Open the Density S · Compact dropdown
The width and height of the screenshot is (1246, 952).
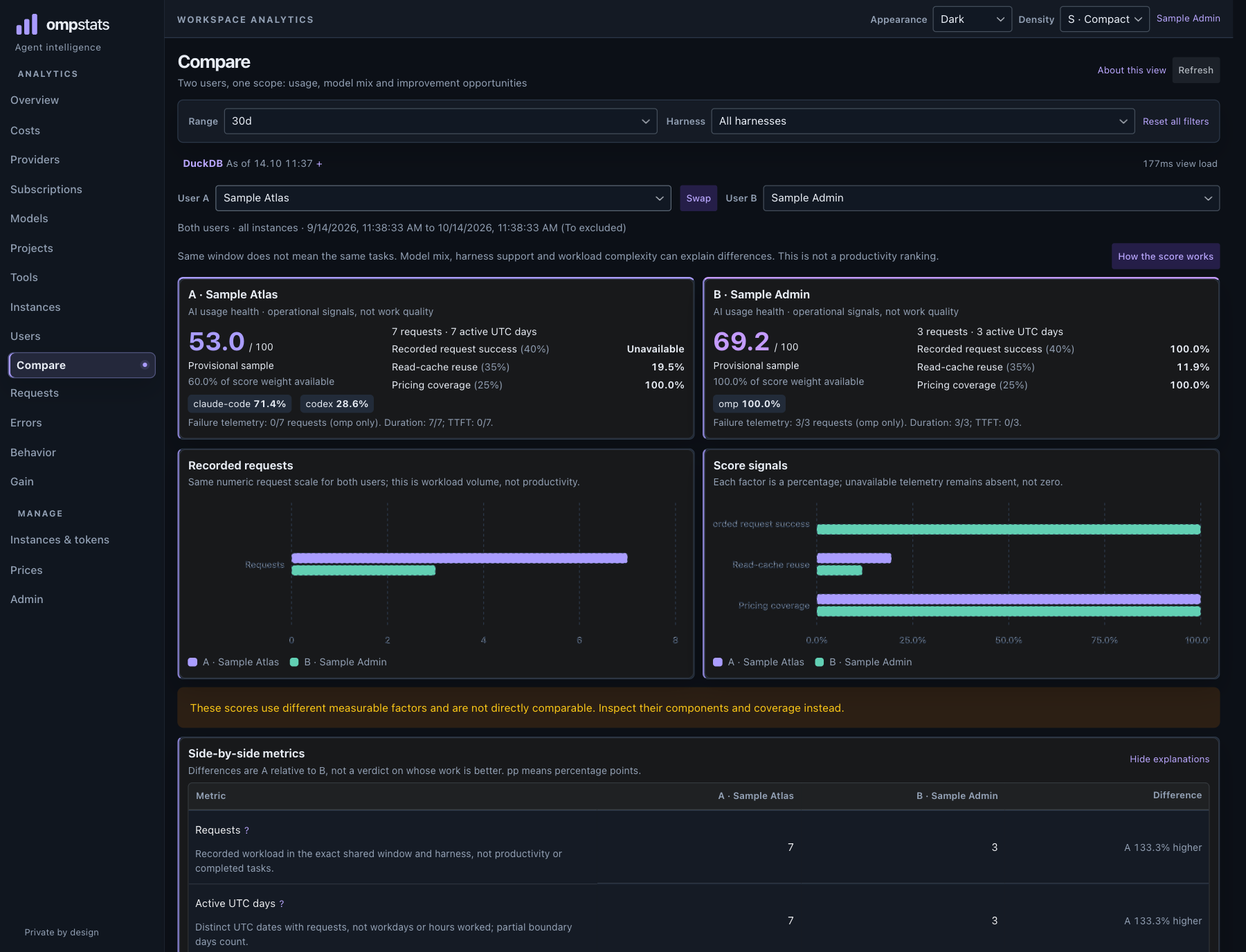click(x=1104, y=19)
